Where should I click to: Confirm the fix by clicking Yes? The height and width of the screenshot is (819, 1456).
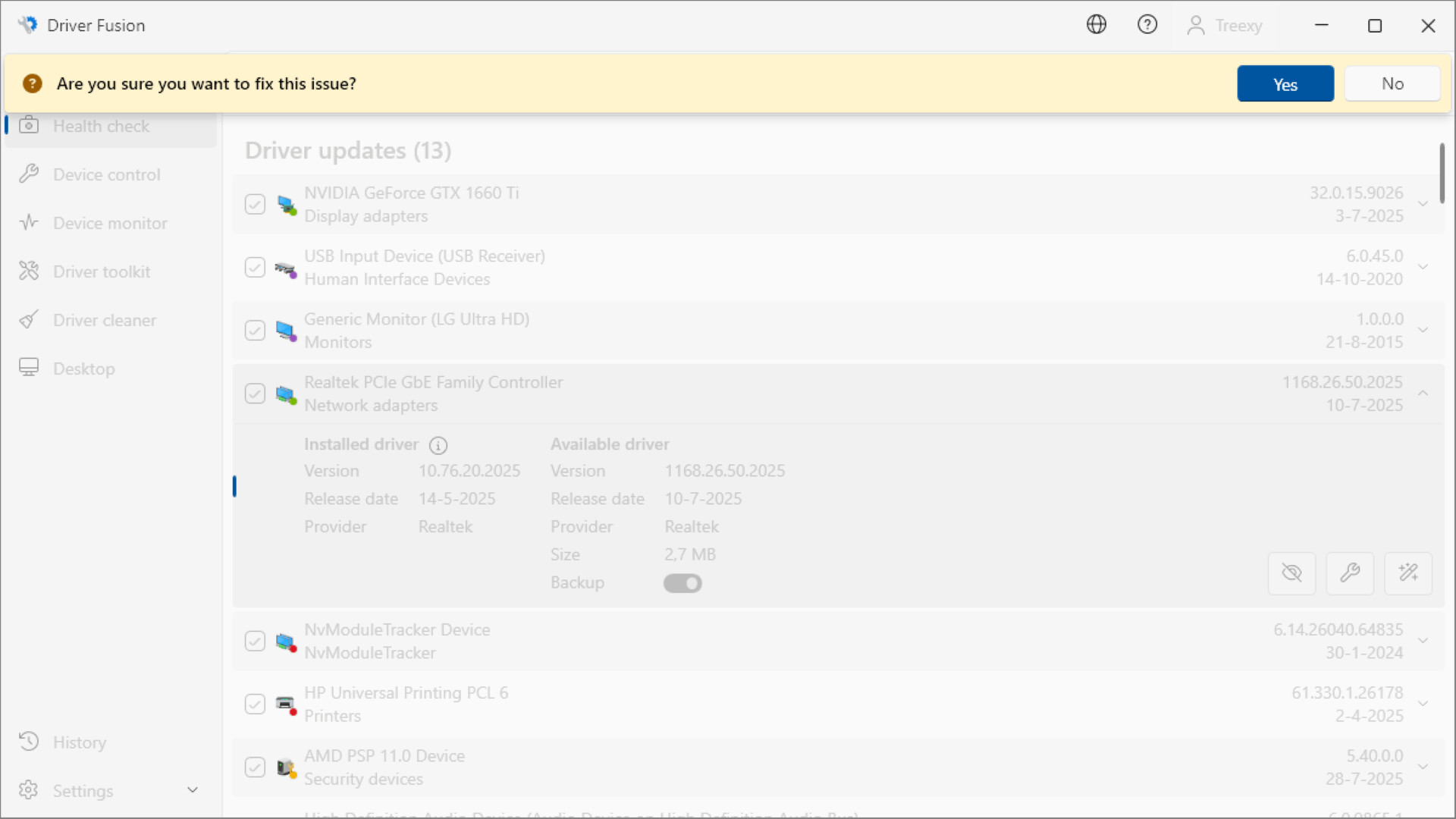point(1285,83)
